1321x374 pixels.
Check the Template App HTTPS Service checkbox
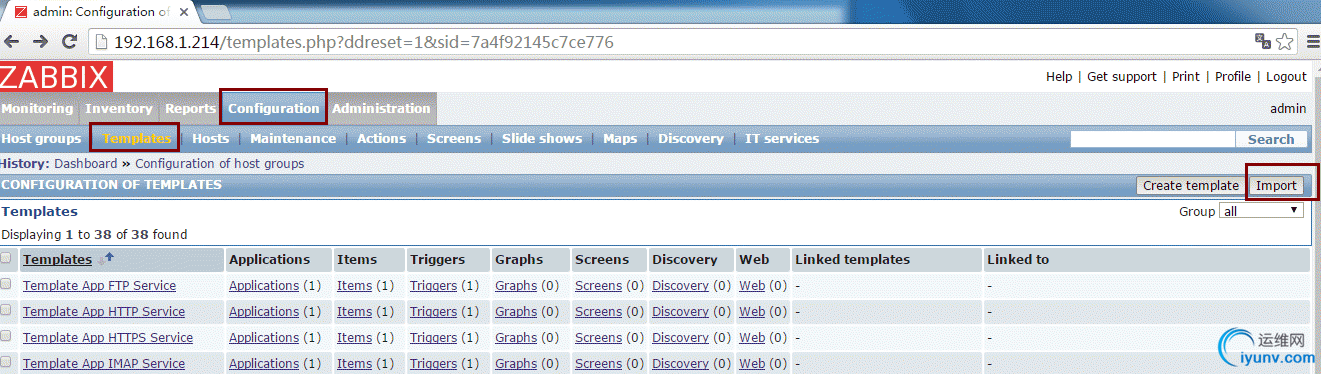(6, 336)
